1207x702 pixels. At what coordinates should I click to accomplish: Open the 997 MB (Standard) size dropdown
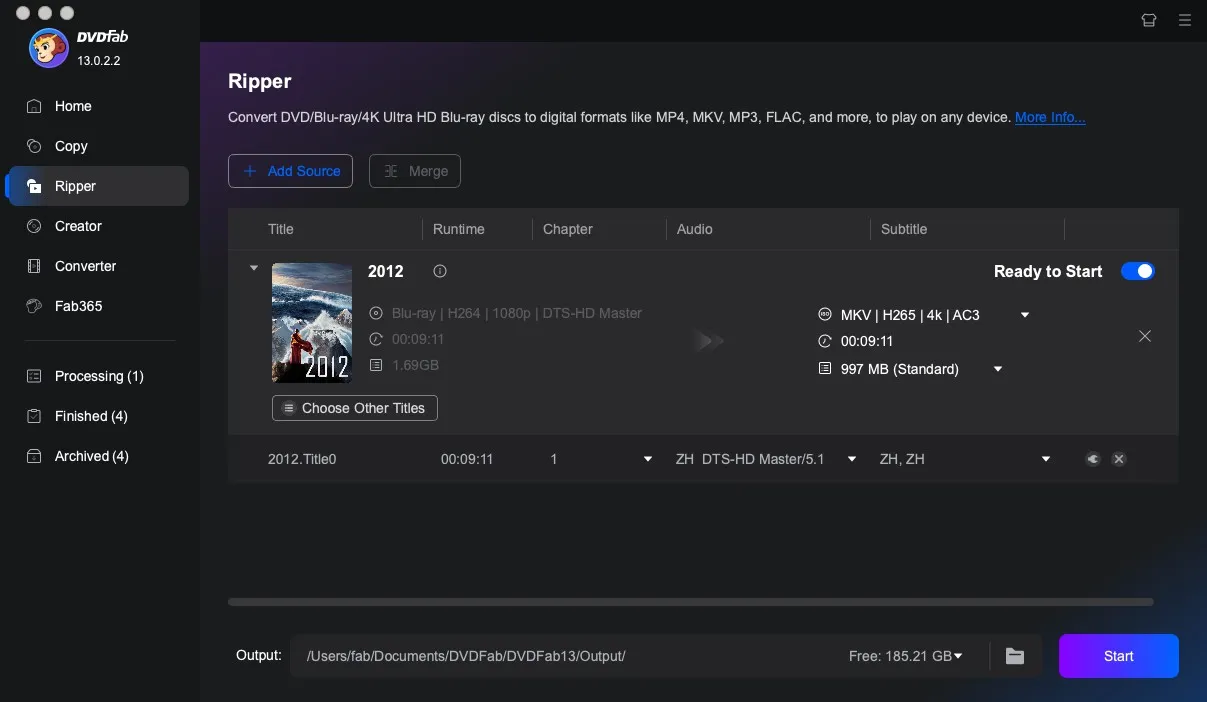[x=996, y=369]
